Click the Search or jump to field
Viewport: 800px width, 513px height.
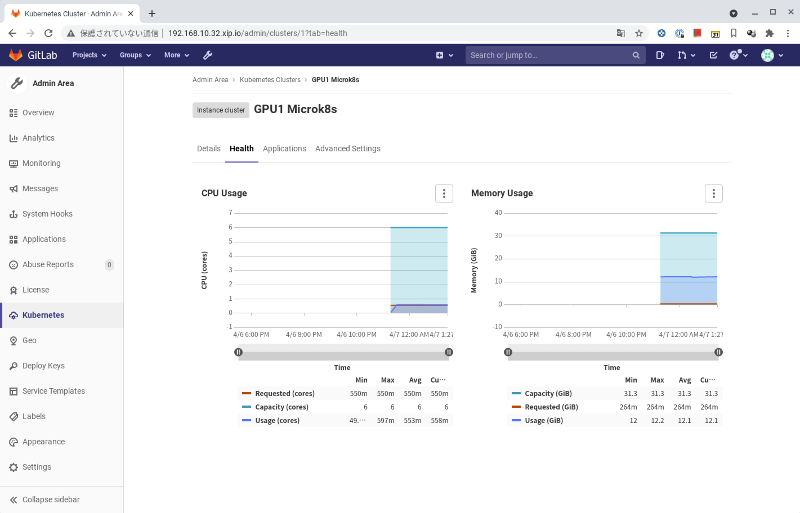550,55
